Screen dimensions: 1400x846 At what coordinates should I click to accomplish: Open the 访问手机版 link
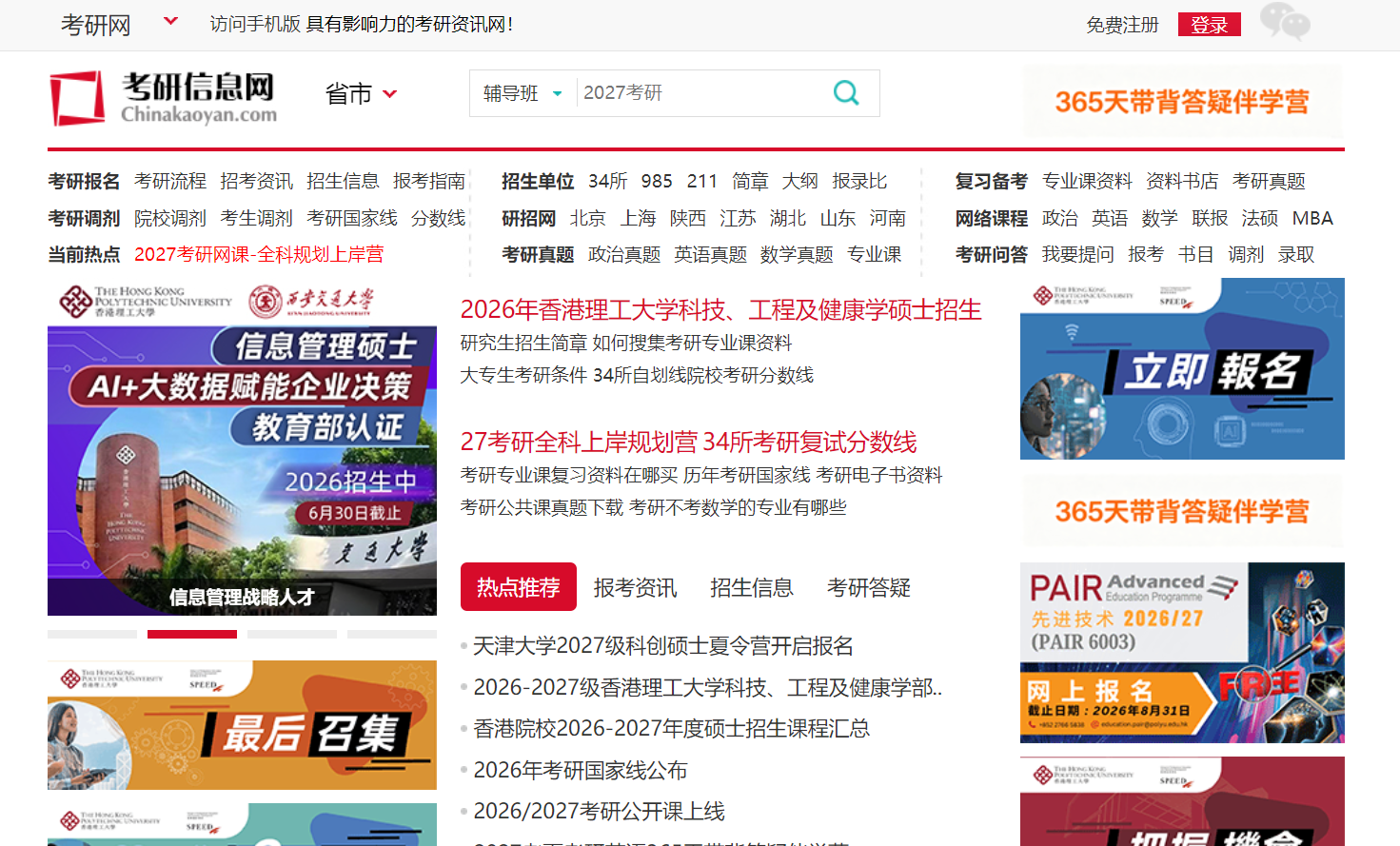255,24
